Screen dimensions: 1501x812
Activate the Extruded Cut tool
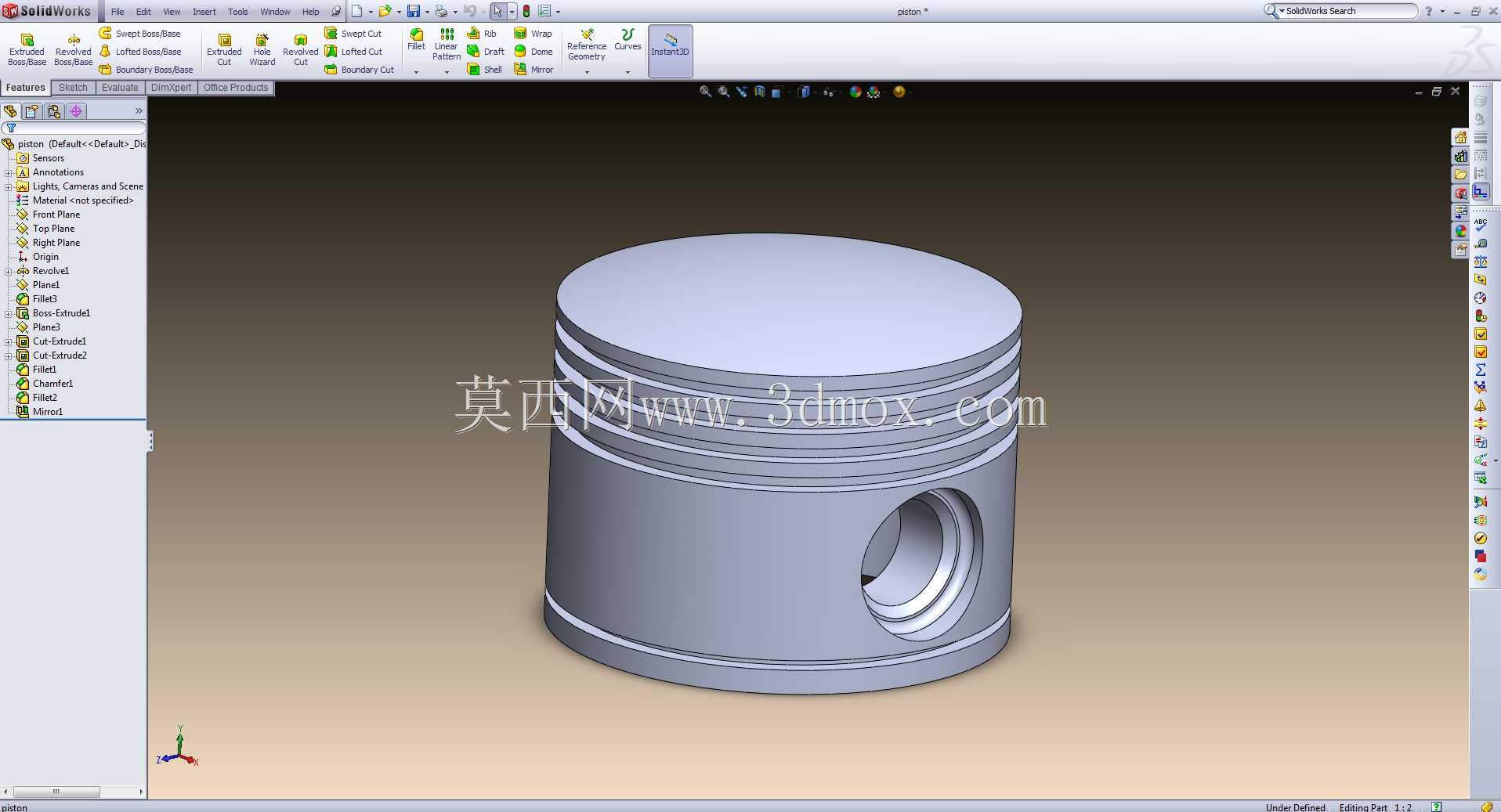coord(224,50)
